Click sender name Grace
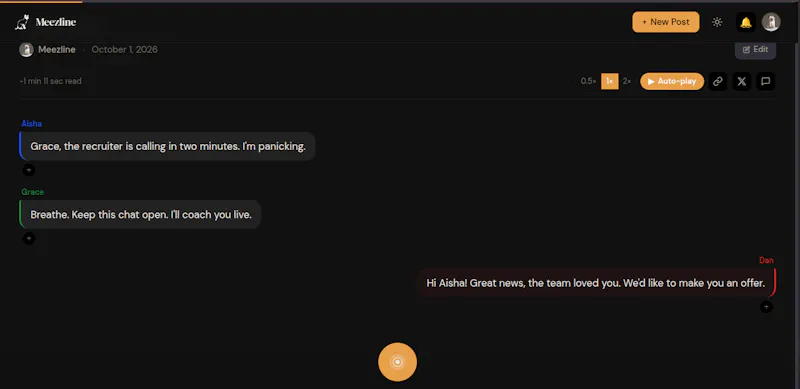The width and height of the screenshot is (800, 389). coord(33,192)
